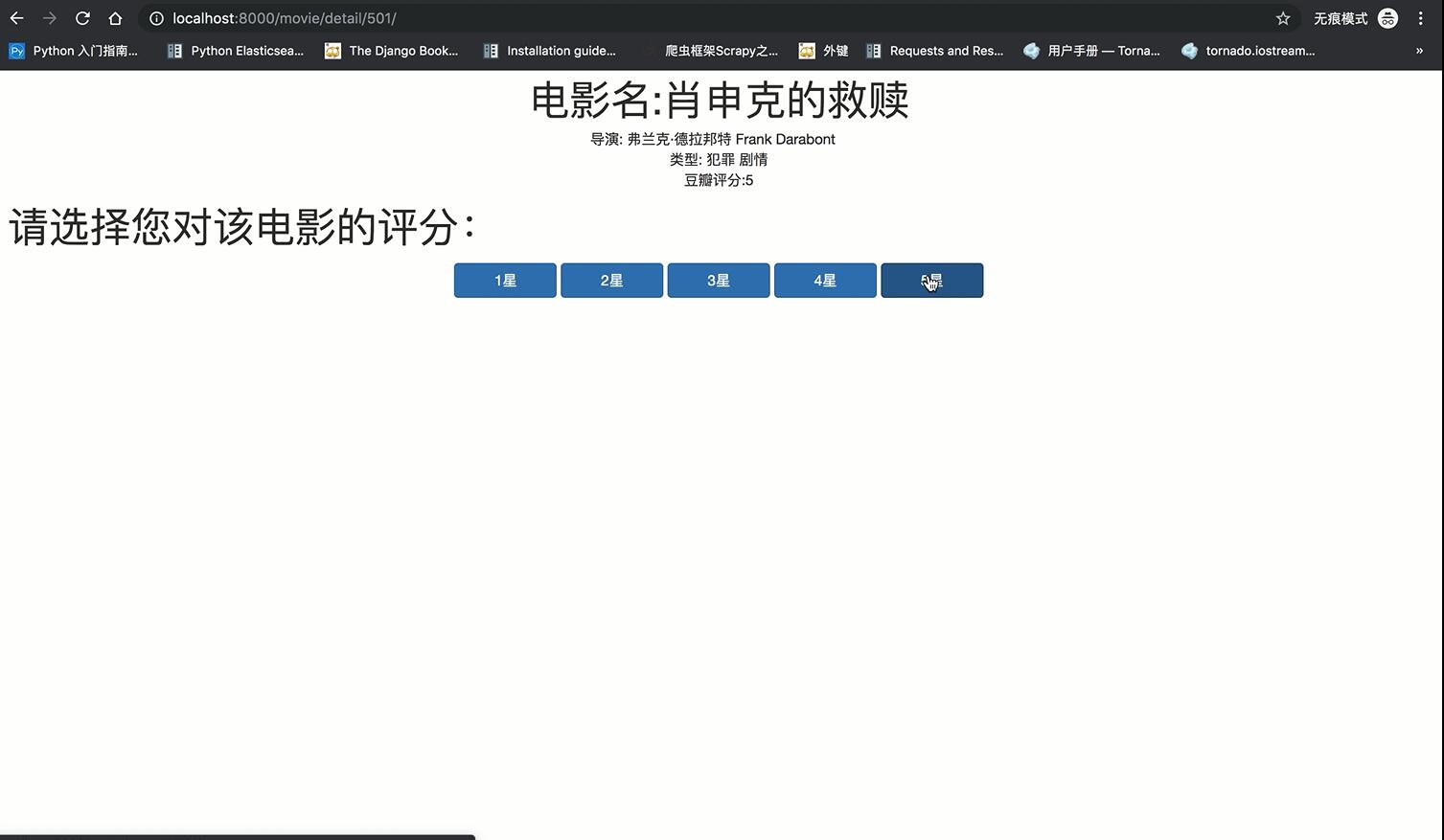Rate the movie 4星
Screen dimensions: 1444x840
point(825,281)
